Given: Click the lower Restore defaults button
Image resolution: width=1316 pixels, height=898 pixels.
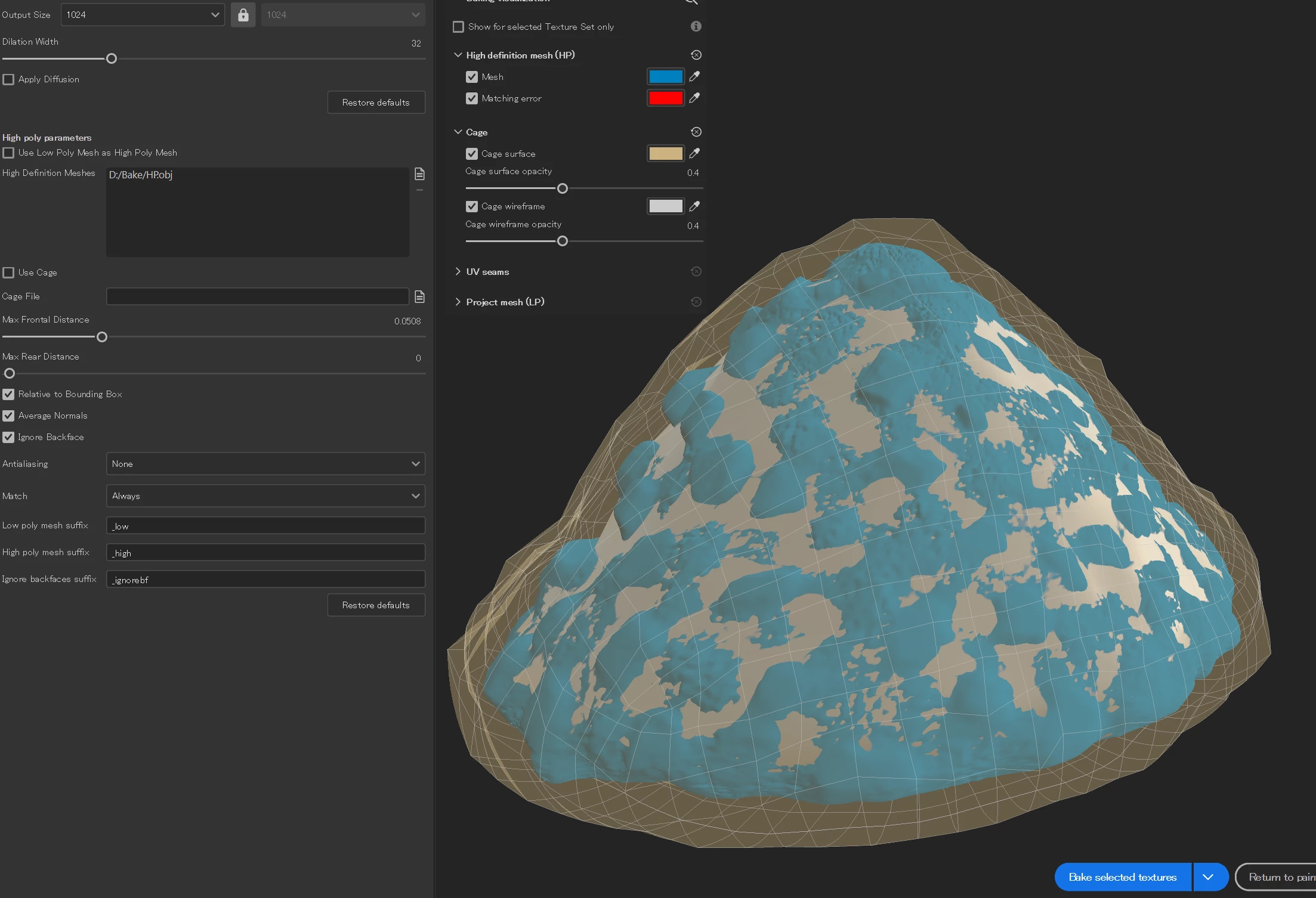Looking at the screenshot, I should tap(376, 605).
